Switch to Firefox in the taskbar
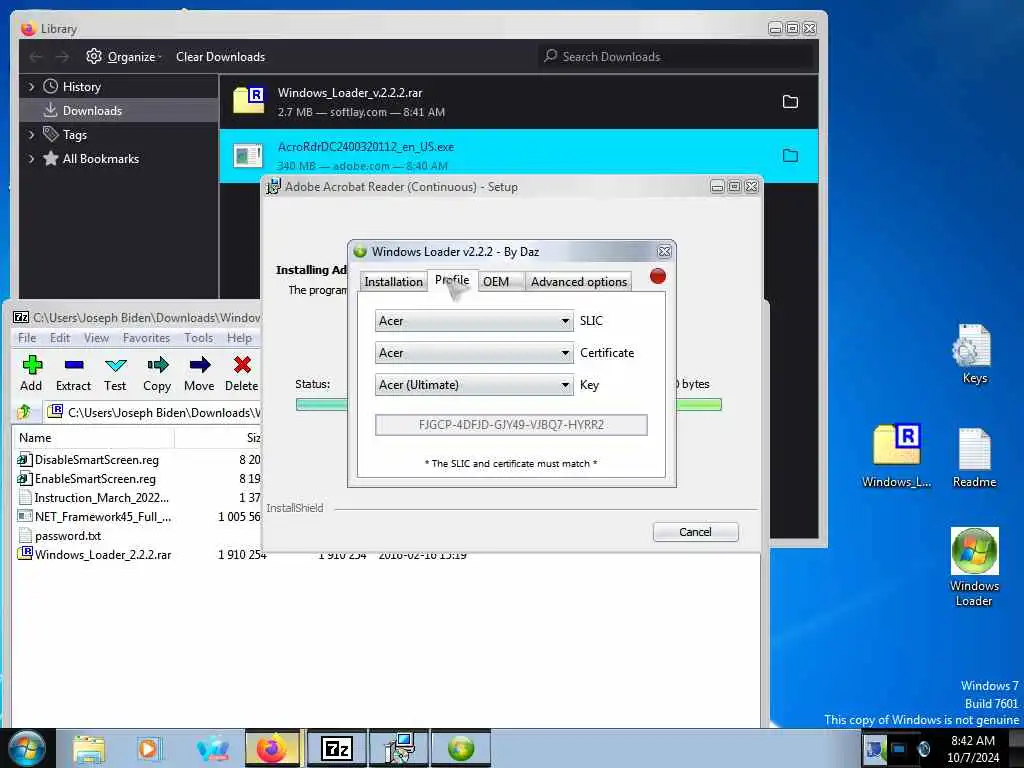The image size is (1024, 768). (x=272, y=748)
